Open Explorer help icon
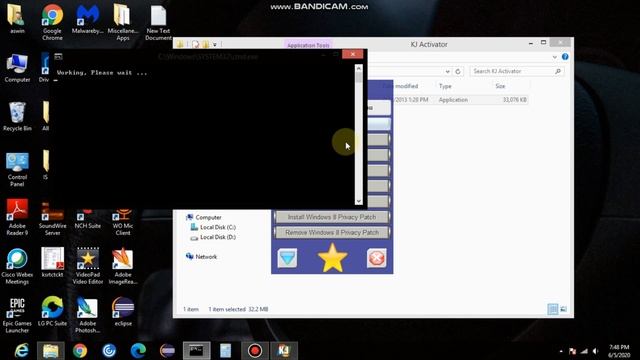This screenshot has height=360, width=640. point(565,57)
